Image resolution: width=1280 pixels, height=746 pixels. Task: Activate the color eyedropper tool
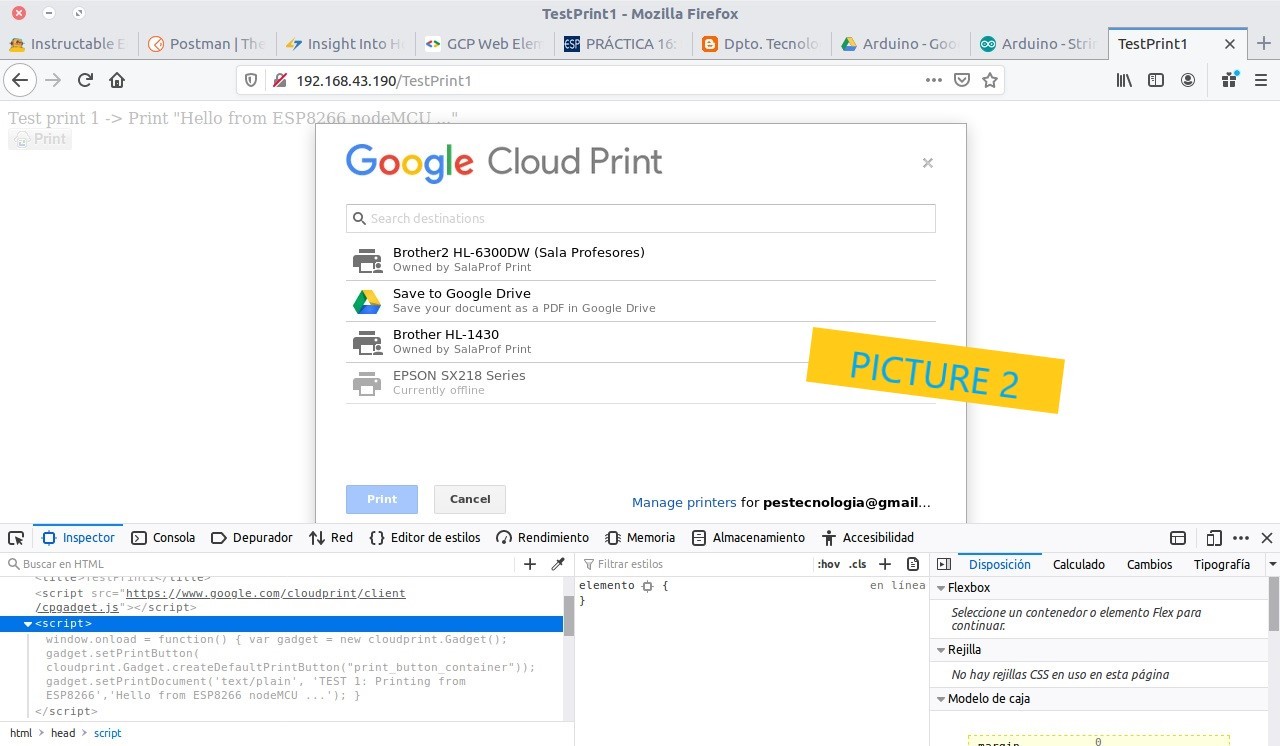558,564
